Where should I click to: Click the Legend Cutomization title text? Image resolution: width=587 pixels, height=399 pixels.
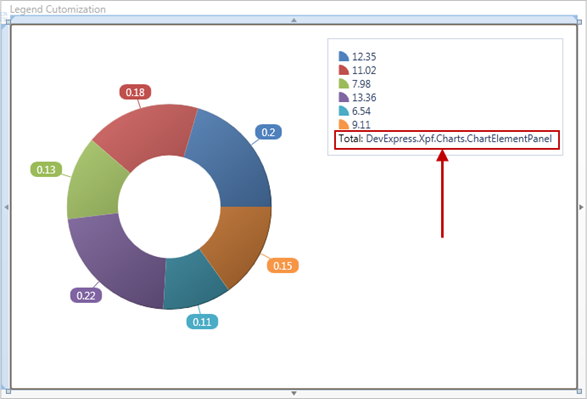[58, 9]
